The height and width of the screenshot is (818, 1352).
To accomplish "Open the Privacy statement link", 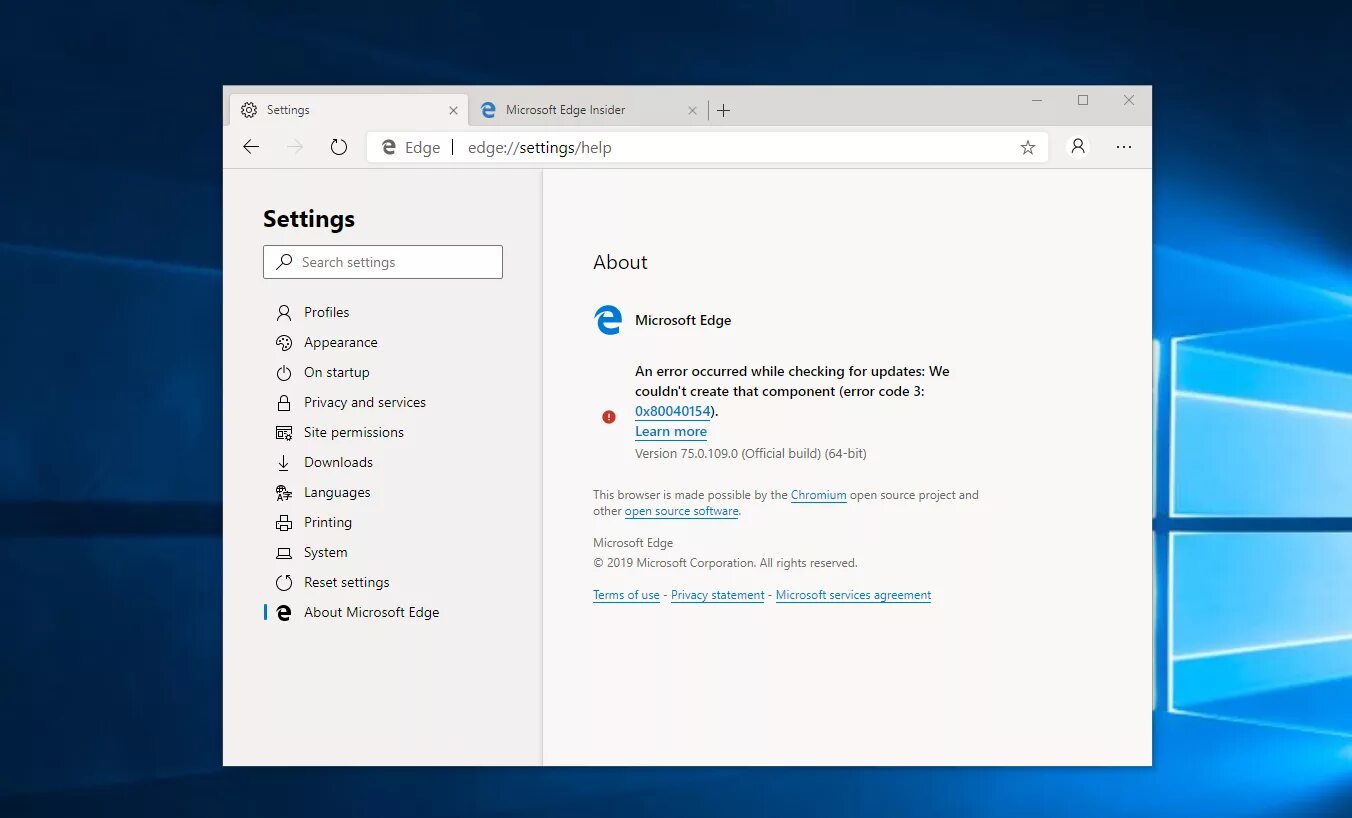I will 718,595.
